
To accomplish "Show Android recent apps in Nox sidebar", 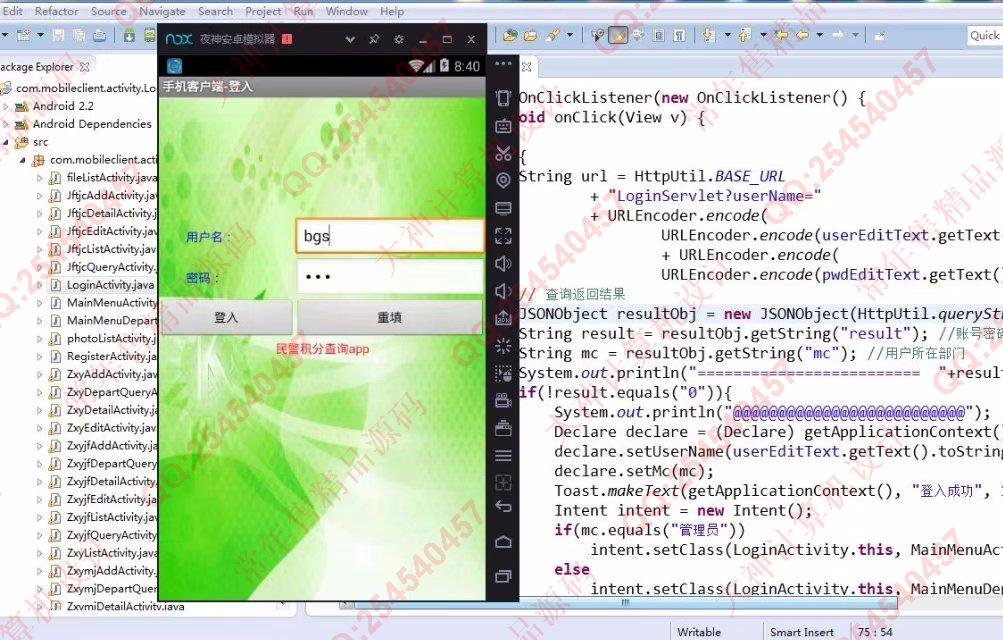I will coord(503,577).
